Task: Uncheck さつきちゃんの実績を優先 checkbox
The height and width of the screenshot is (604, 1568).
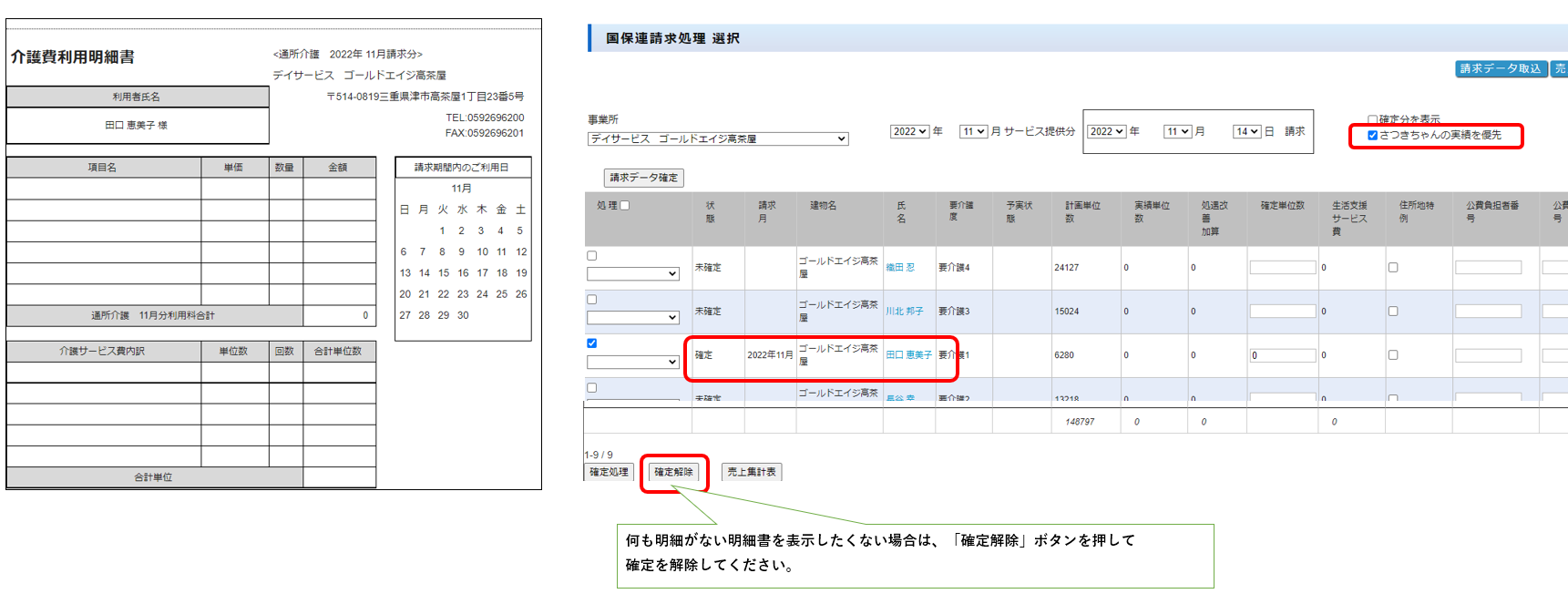Action: pyautogui.click(x=1372, y=136)
